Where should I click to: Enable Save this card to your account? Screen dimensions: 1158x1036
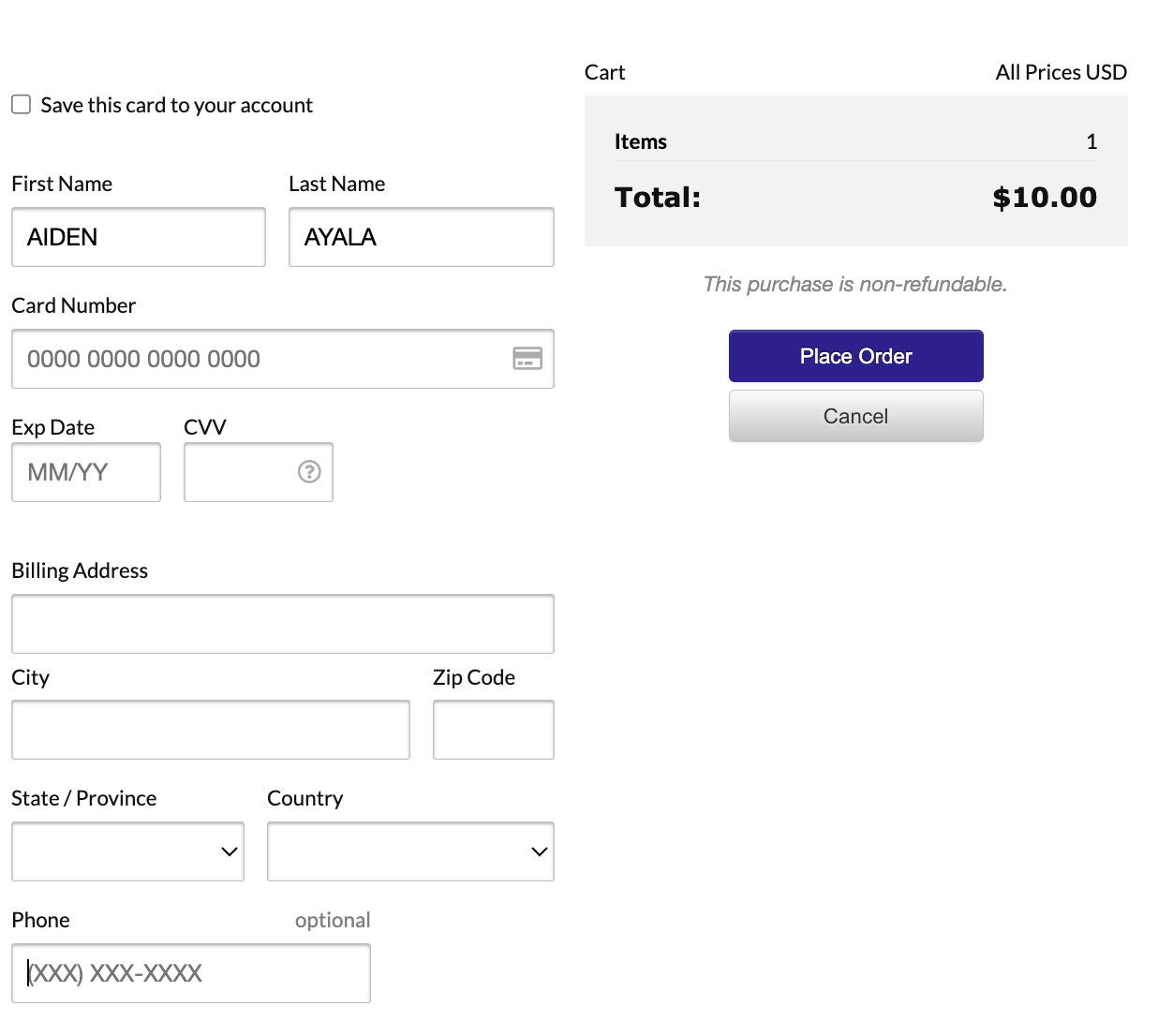click(x=22, y=105)
